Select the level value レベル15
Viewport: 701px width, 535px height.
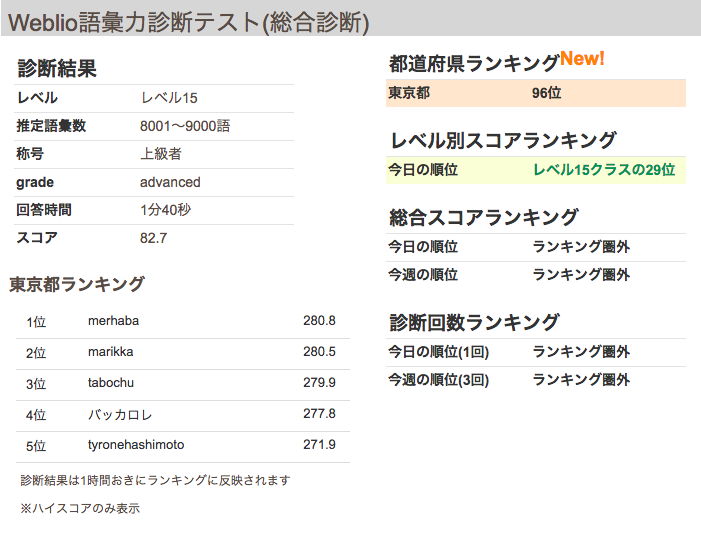(x=169, y=98)
